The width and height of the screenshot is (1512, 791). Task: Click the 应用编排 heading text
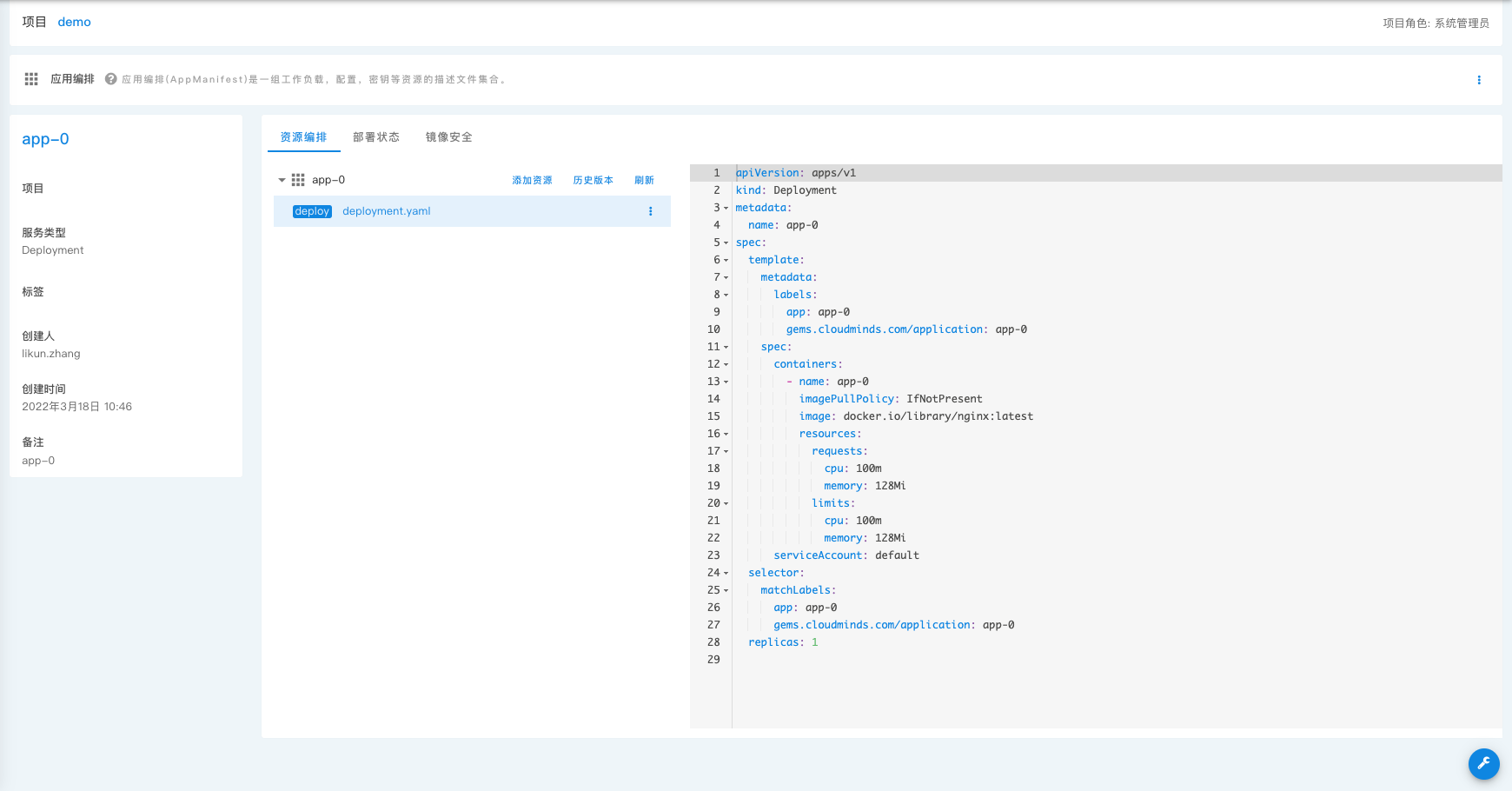(72, 79)
